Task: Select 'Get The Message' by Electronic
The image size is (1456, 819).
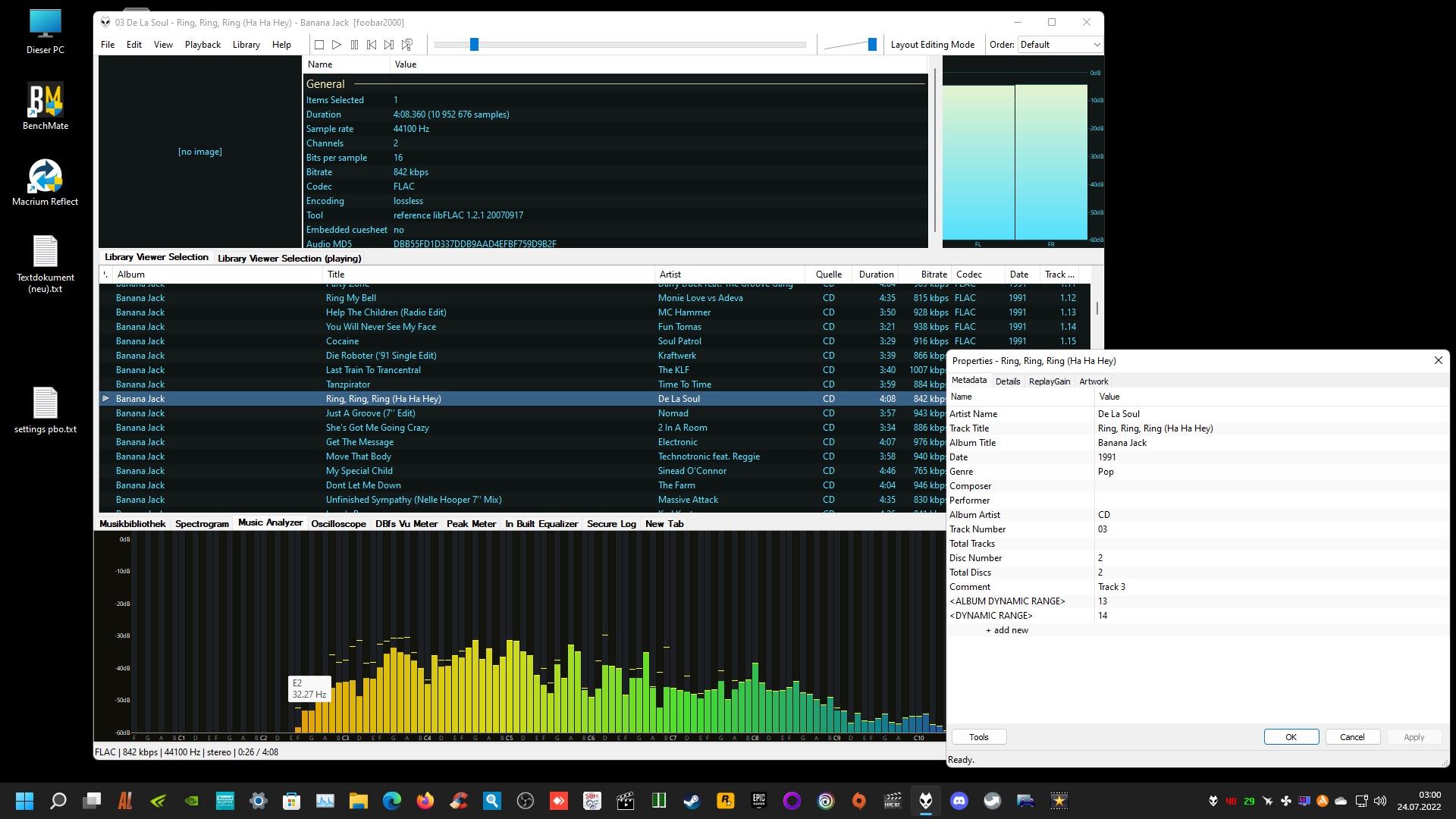Action: (x=523, y=442)
